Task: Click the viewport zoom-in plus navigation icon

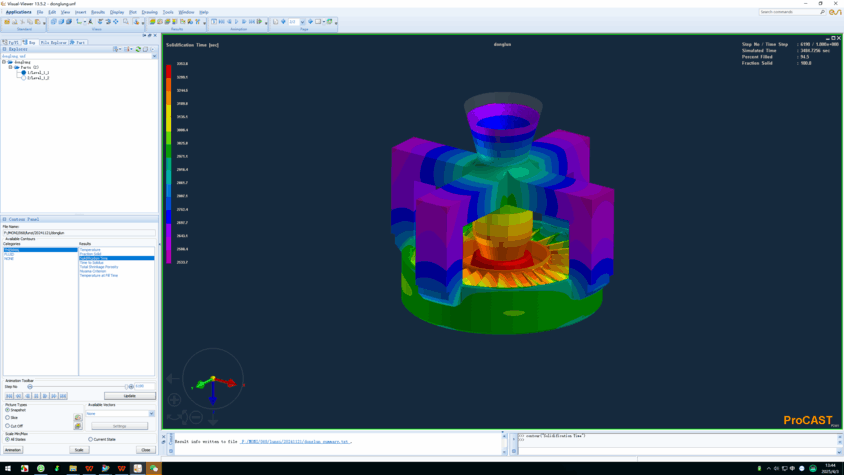Action: [174, 400]
